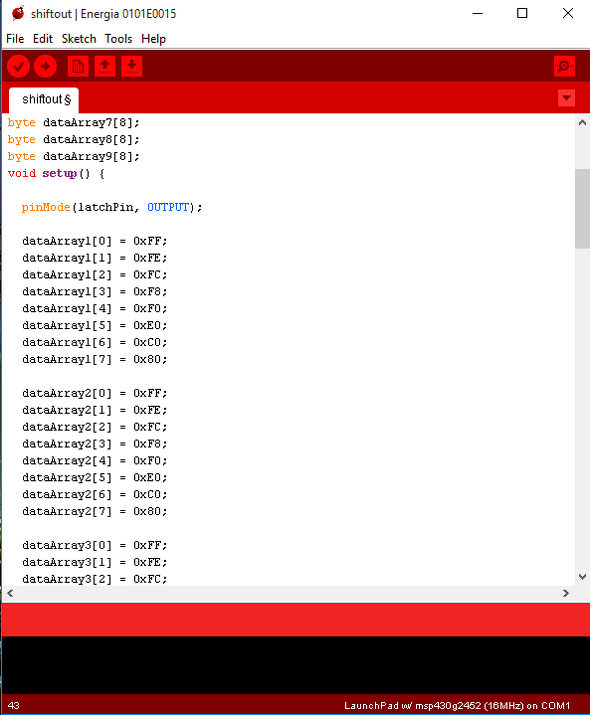Screen dimensions: 590x715
Task: Click line 'dataArray2[3] = 0xF8;'
Action: pos(95,444)
